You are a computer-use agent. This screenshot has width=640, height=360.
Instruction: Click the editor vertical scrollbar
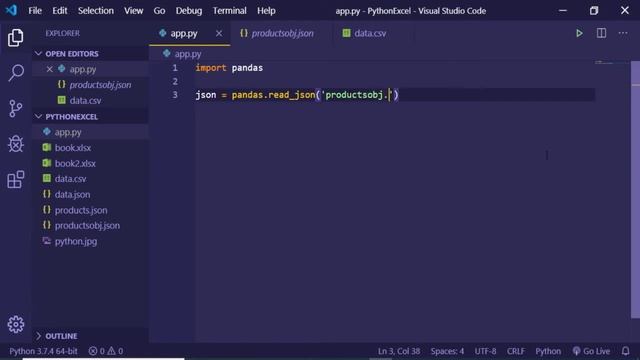(635, 189)
